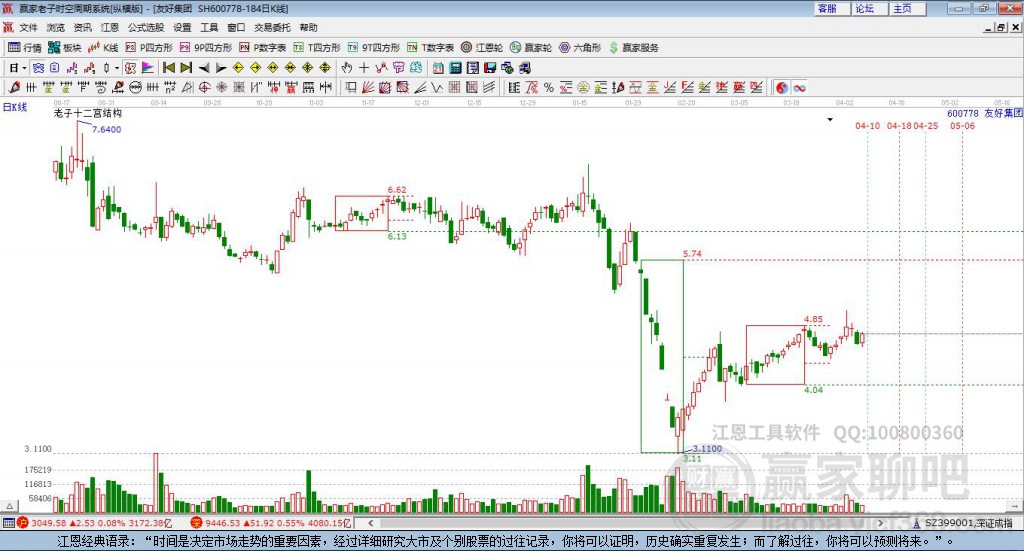Open the 浏览 menu
Screen dimensions: 1024x551
click(x=56, y=27)
